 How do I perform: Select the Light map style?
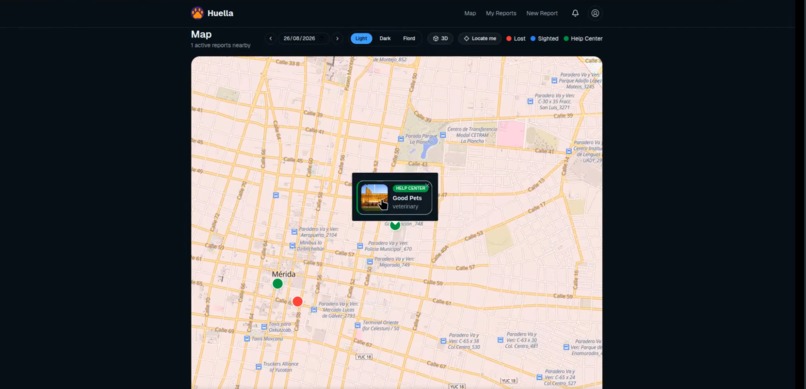361,39
